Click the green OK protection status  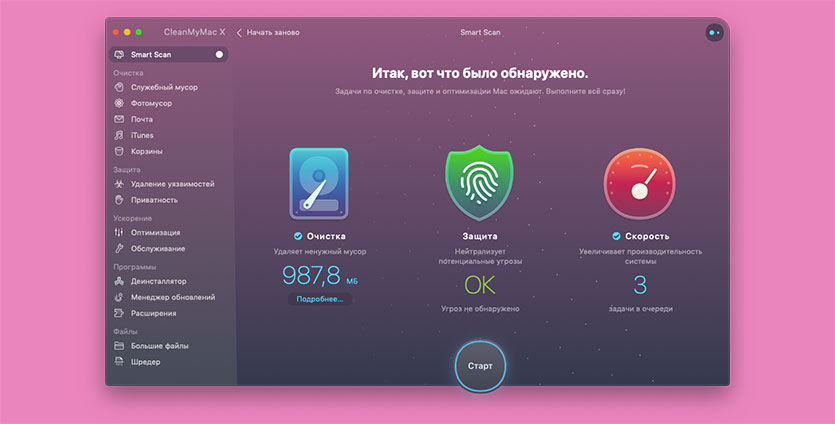(x=480, y=285)
